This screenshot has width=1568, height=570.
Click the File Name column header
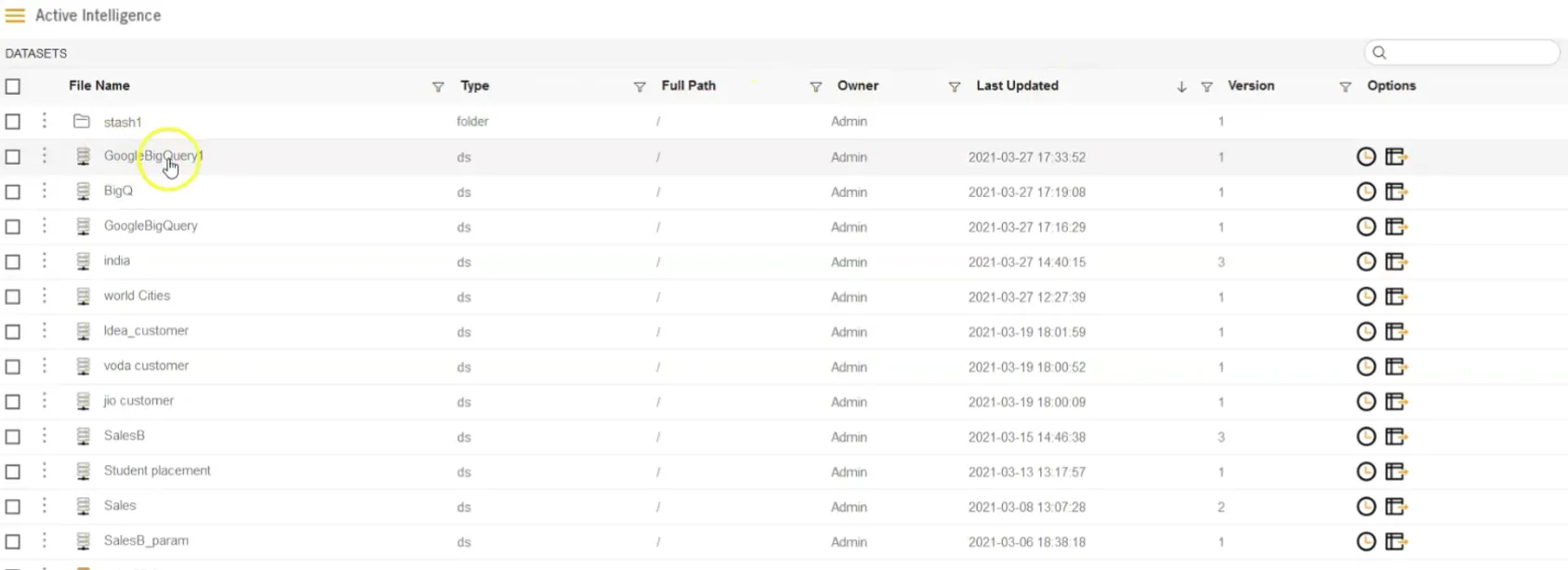coord(99,86)
